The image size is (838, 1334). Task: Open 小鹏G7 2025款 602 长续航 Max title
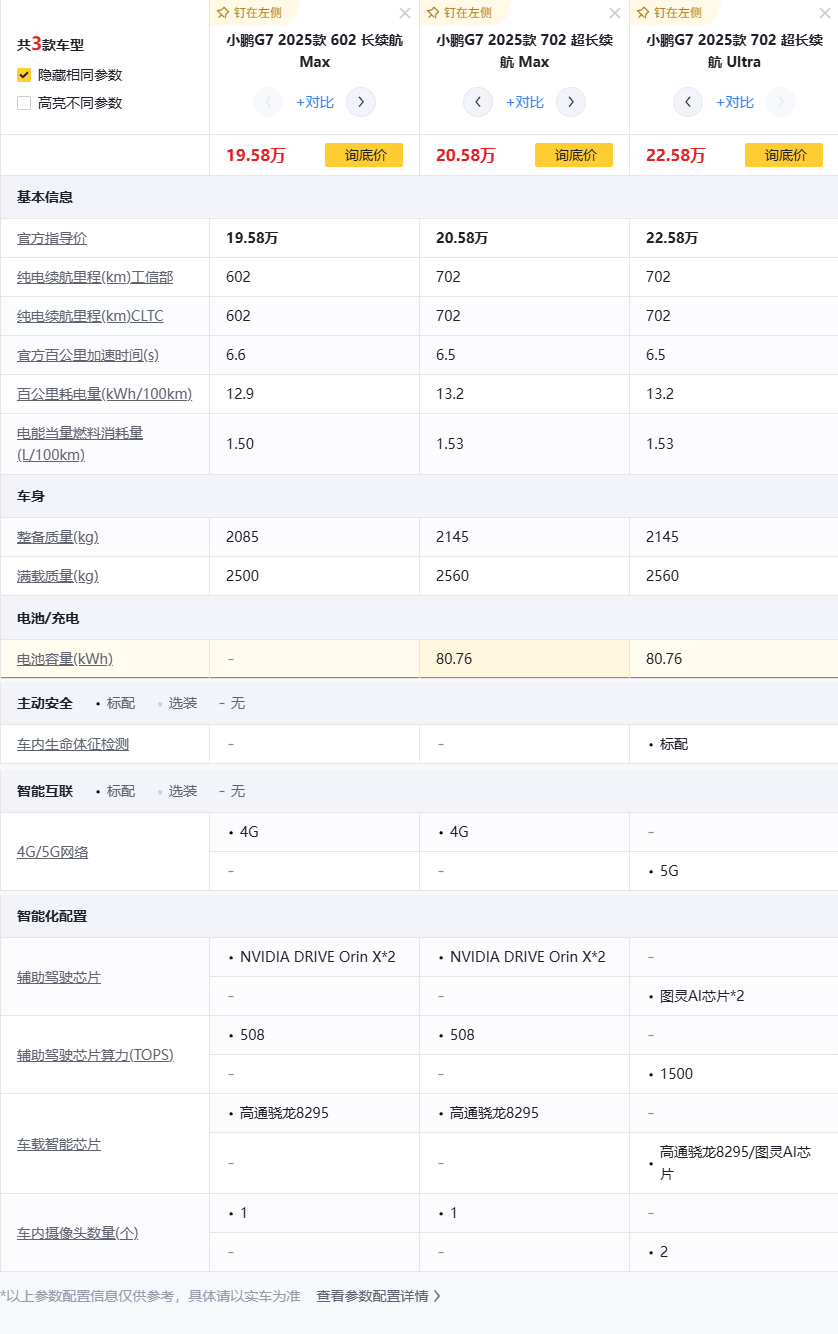click(315, 51)
